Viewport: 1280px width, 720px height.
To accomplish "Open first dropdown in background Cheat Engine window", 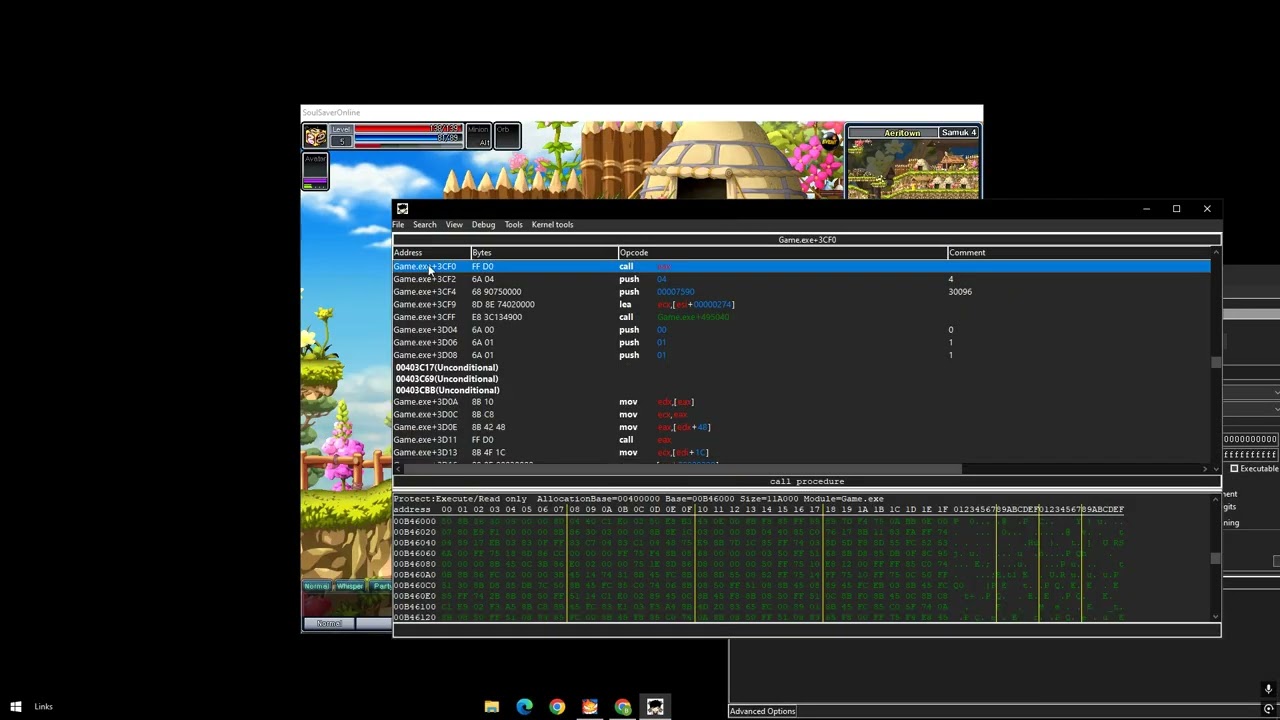I will (1252, 393).
